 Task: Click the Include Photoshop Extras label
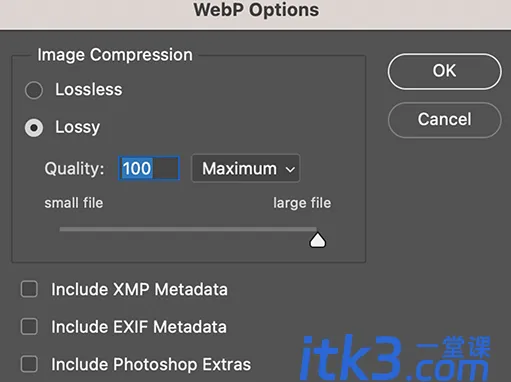tap(151, 364)
